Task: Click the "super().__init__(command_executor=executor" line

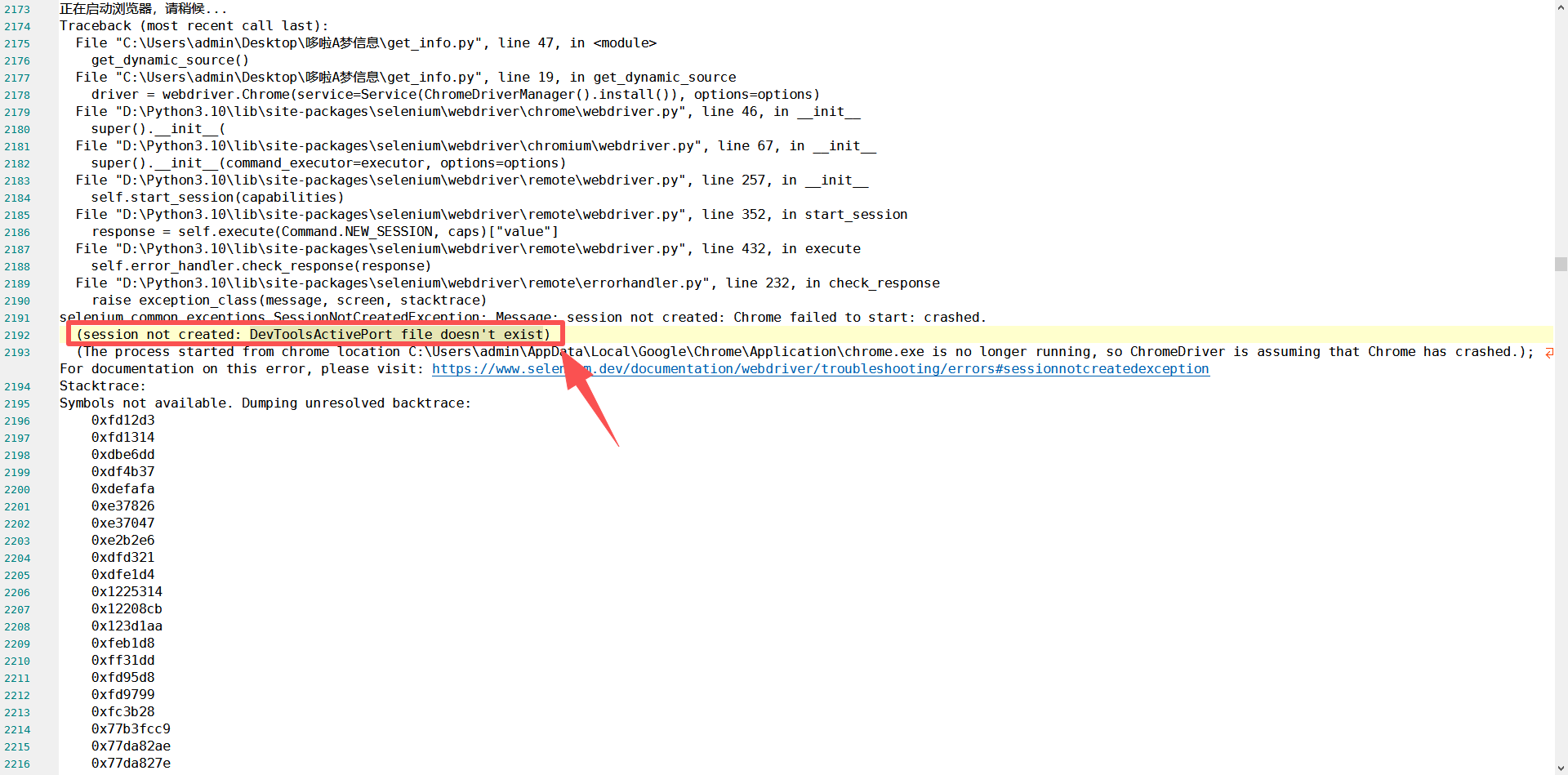Action: (x=328, y=163)
